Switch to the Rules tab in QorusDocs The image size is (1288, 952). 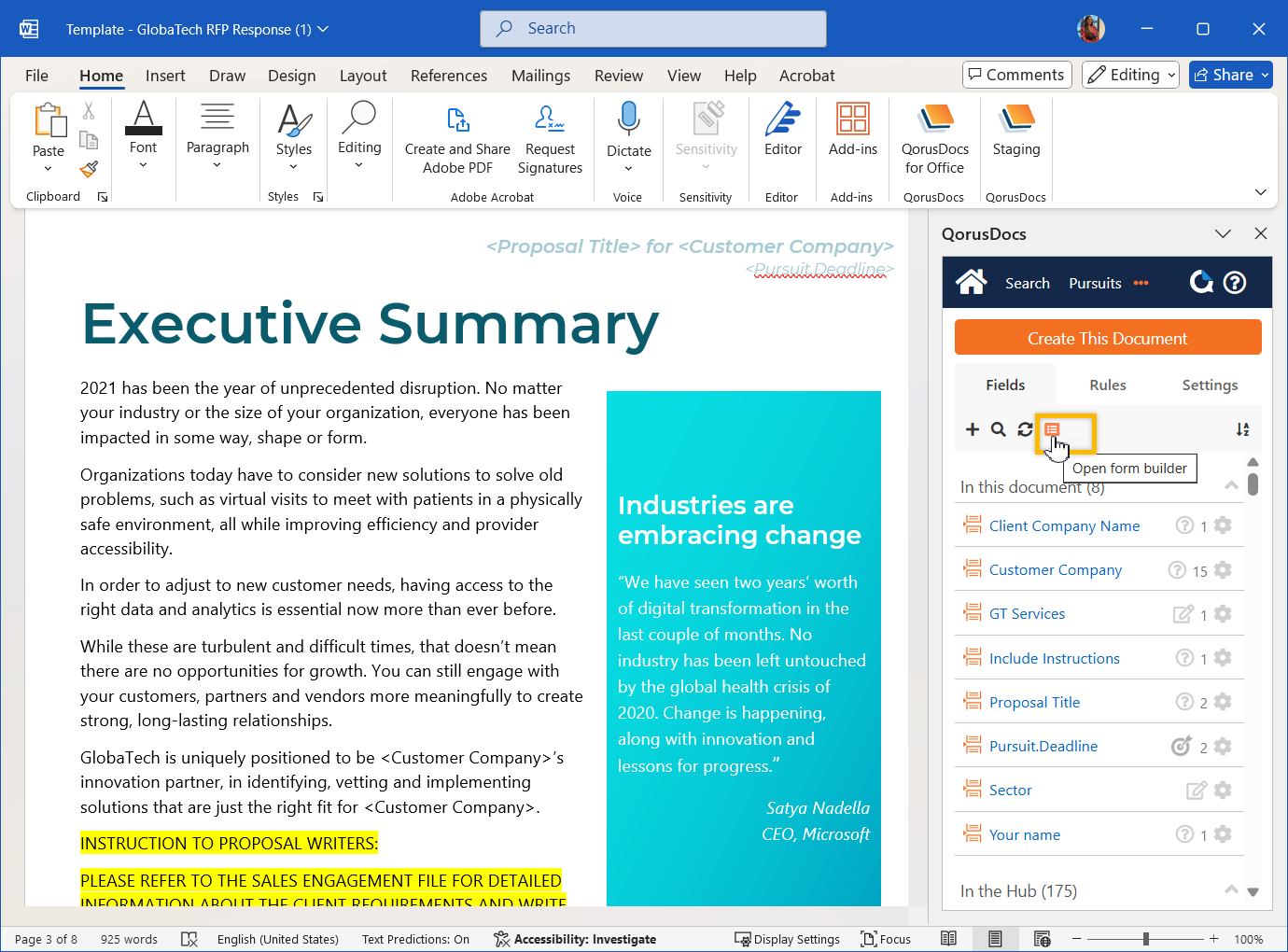coord(1107,385)
